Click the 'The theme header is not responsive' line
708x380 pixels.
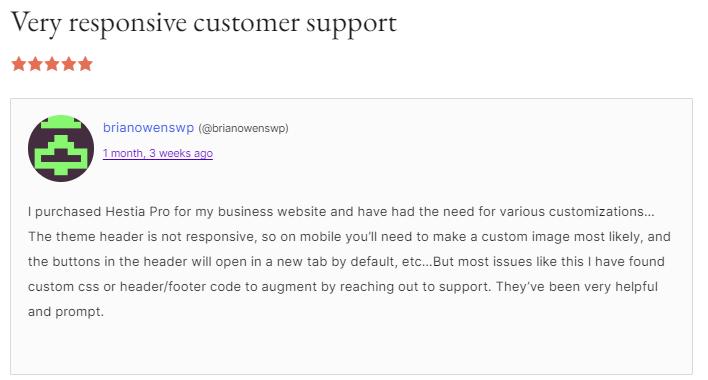(x=349, y=237)
